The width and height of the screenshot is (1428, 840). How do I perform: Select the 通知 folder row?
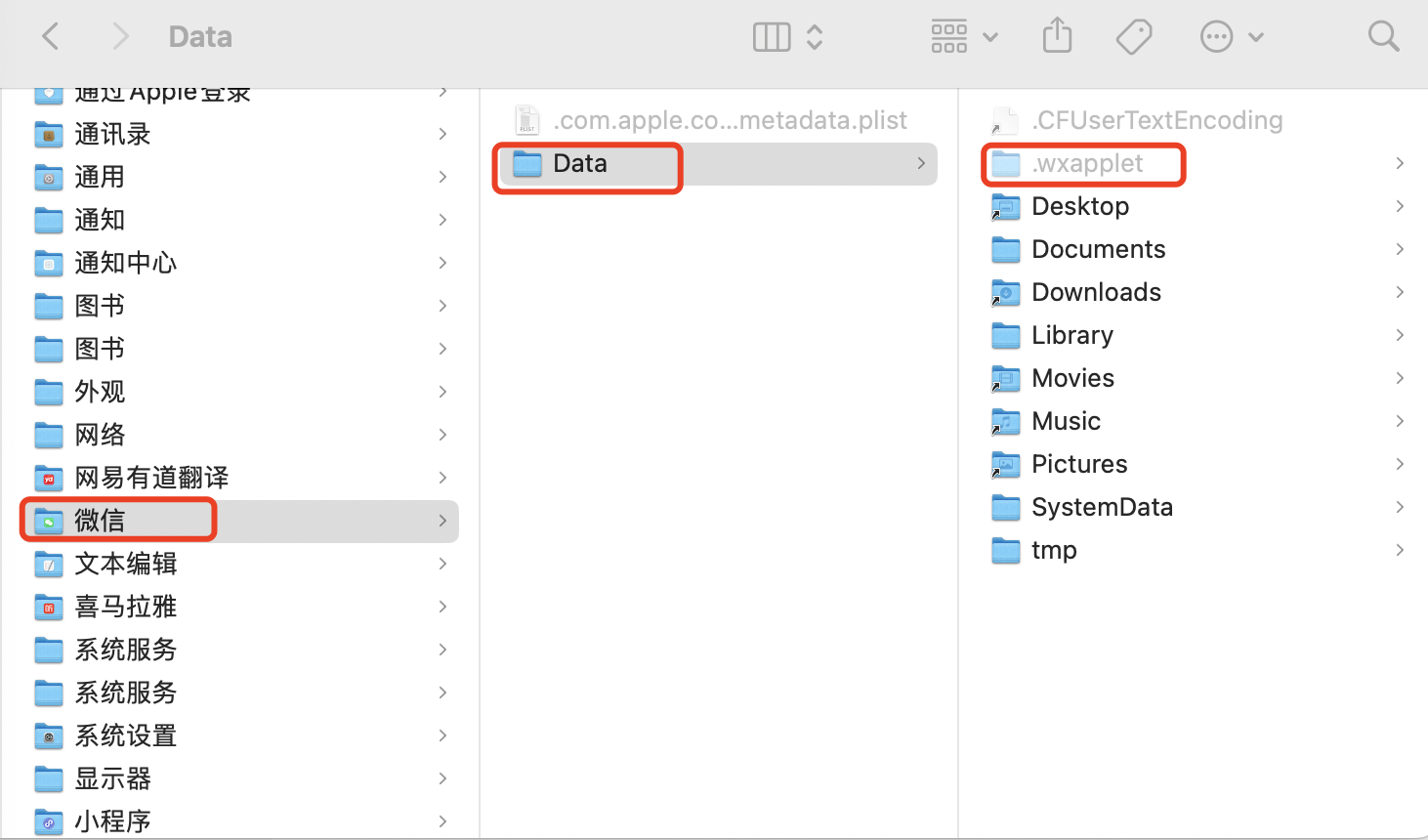tap(239, 220)
